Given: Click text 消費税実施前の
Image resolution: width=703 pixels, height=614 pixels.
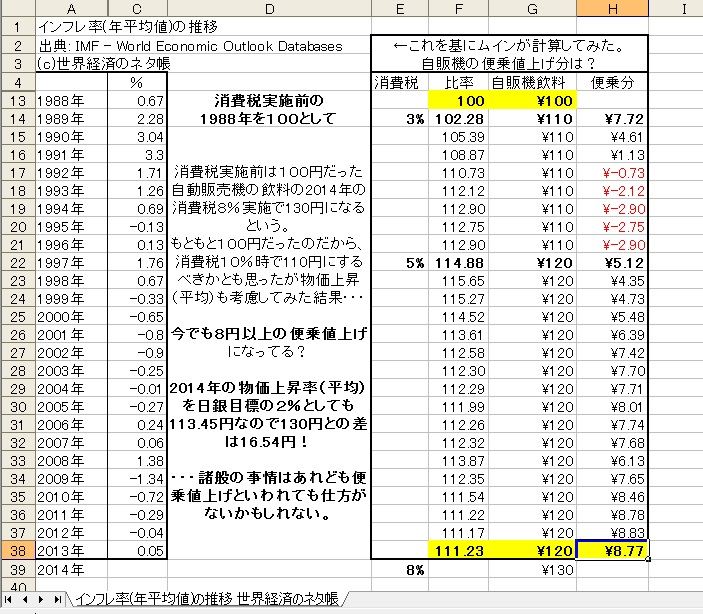Looking at the screenshot, I should [x=269, y=100].
